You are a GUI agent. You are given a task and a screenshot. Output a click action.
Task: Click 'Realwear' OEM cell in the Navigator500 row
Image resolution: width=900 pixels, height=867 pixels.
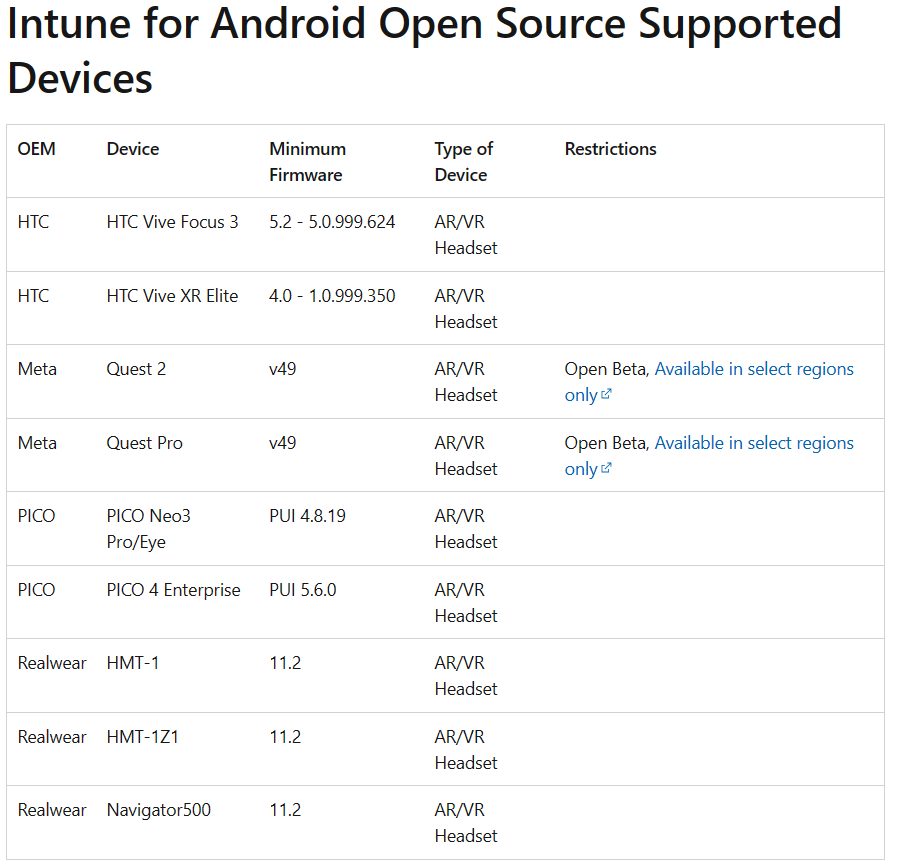click(52, 810)
